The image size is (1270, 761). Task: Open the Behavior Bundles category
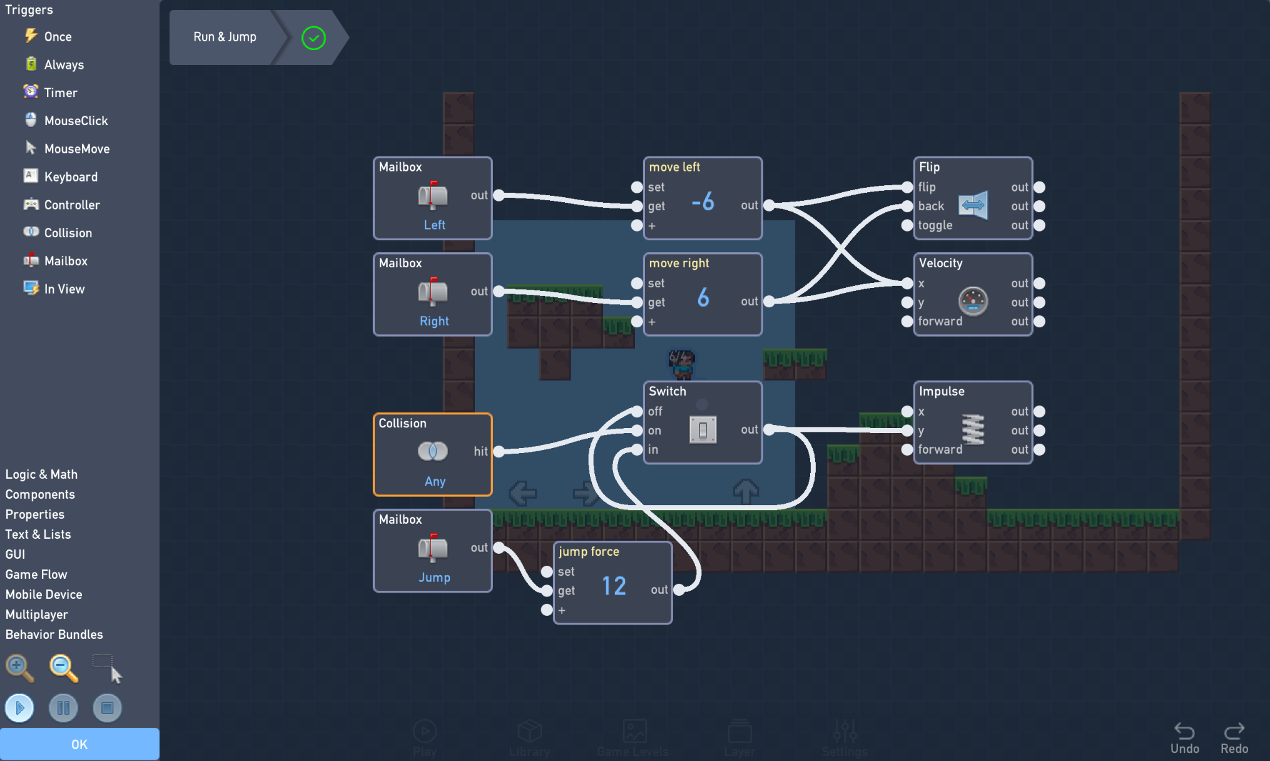click(54, 634)
